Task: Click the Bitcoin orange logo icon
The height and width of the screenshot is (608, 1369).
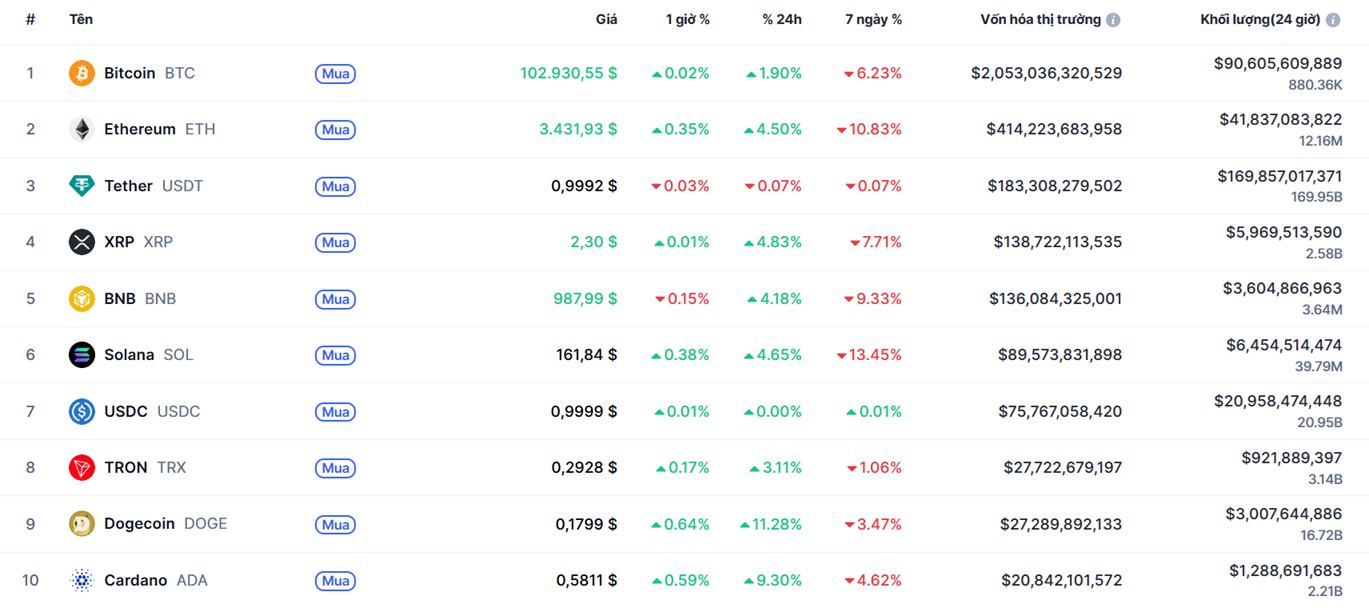Action: tap(82, 73)
